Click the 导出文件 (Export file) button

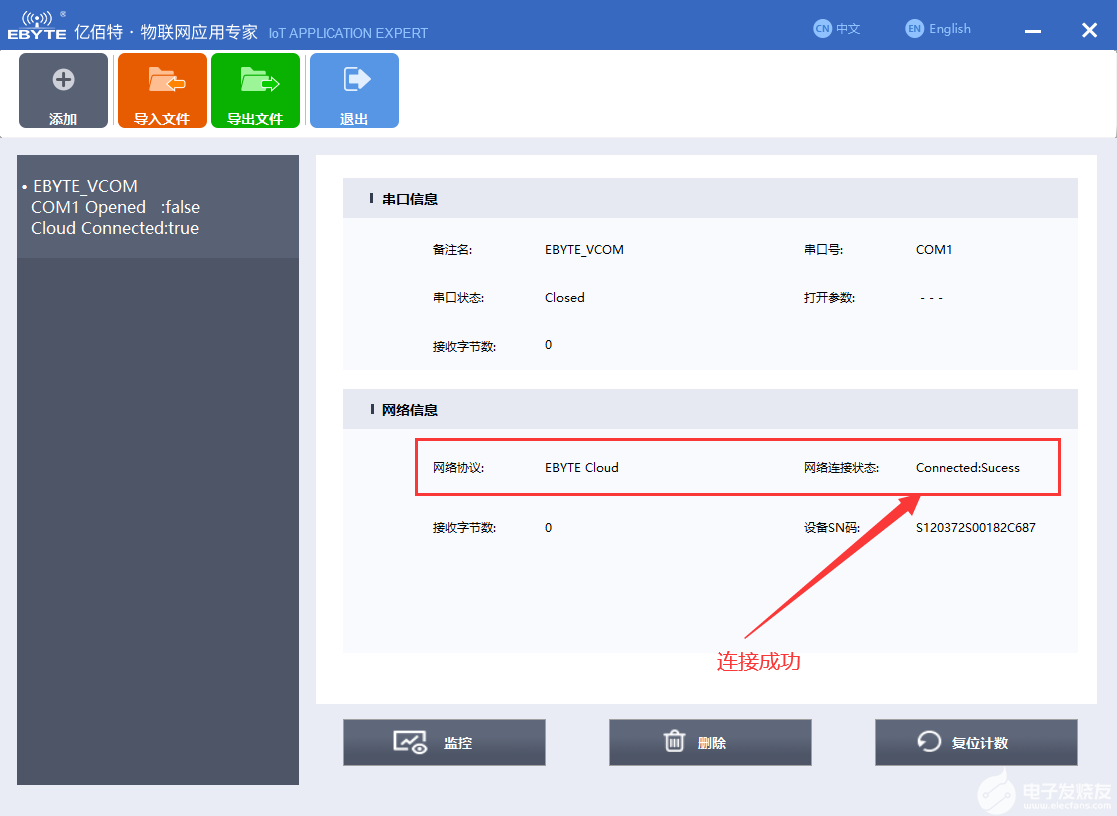[255, 91]
